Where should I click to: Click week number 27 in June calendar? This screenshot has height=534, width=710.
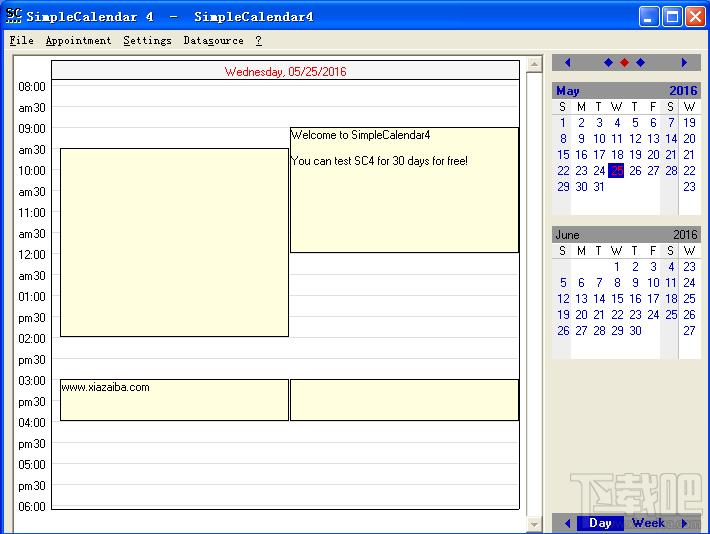click(689, 330)
